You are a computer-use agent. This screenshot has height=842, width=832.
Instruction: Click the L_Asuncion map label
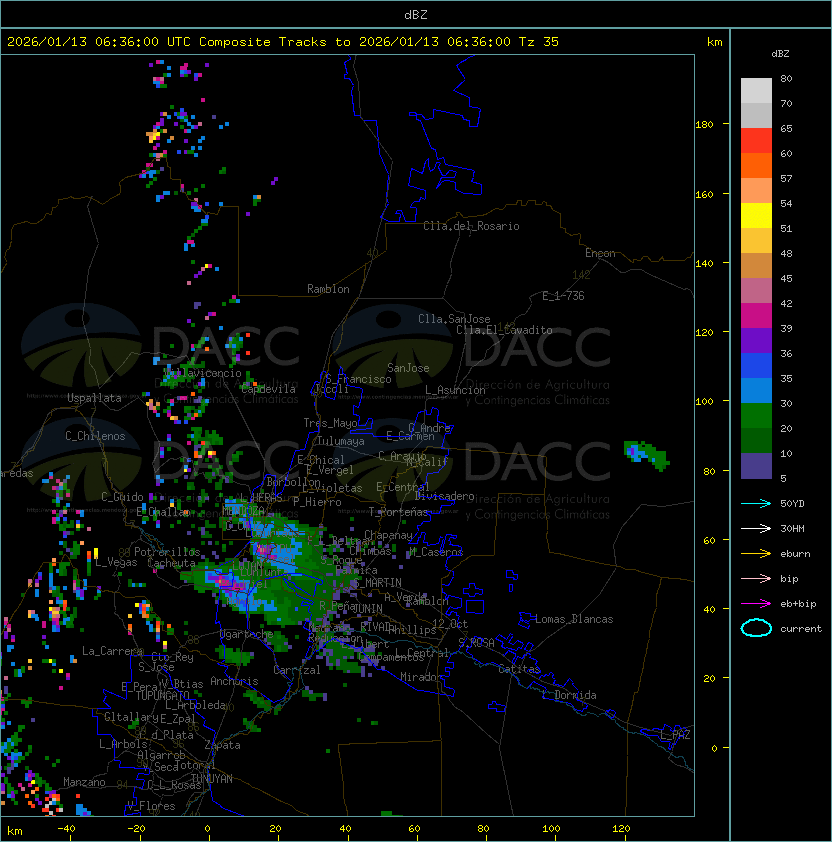[455, 390]
